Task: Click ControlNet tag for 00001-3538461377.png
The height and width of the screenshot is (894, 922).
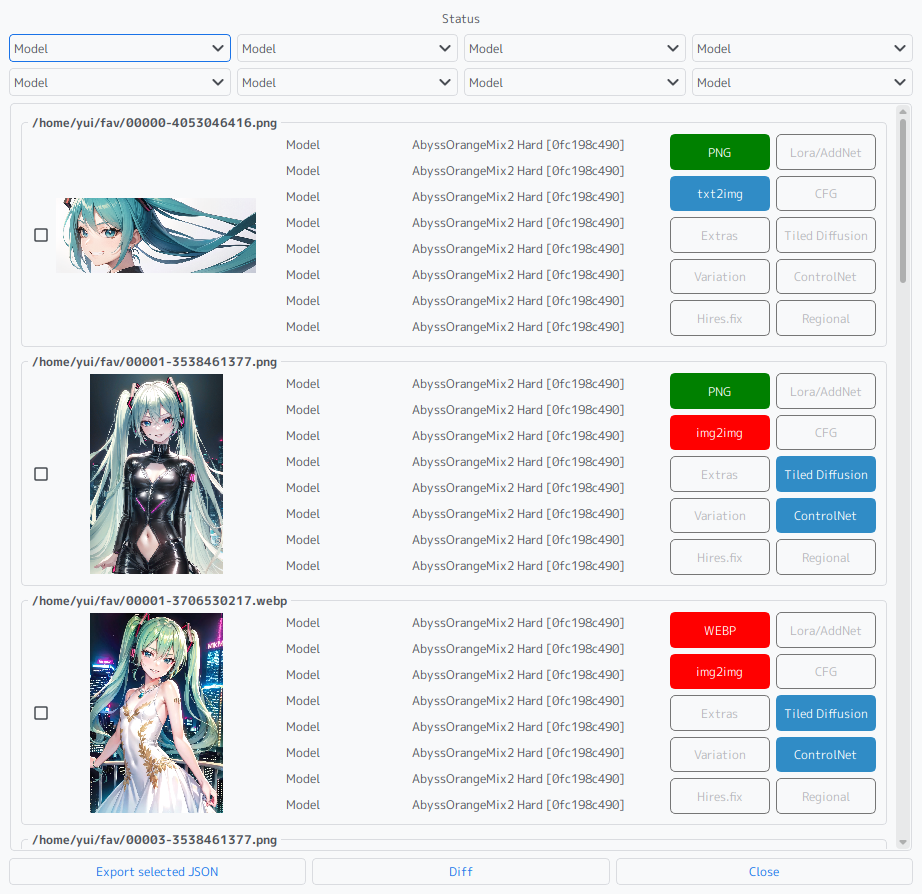Action: click(x=825, y=516)
